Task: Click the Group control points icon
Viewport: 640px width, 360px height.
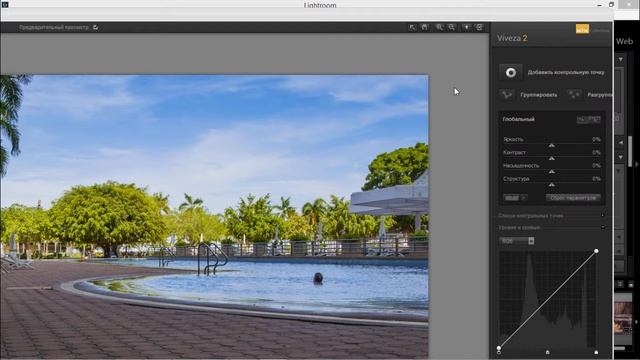Action: pos(507,95)
